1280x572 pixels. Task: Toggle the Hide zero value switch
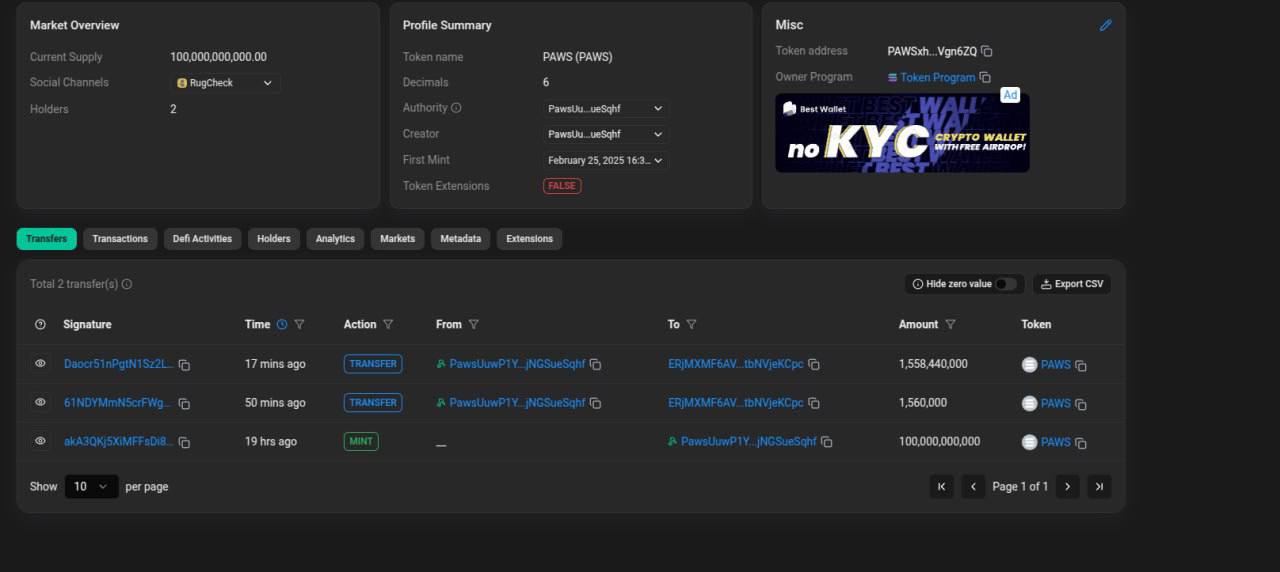[1005, 284]
